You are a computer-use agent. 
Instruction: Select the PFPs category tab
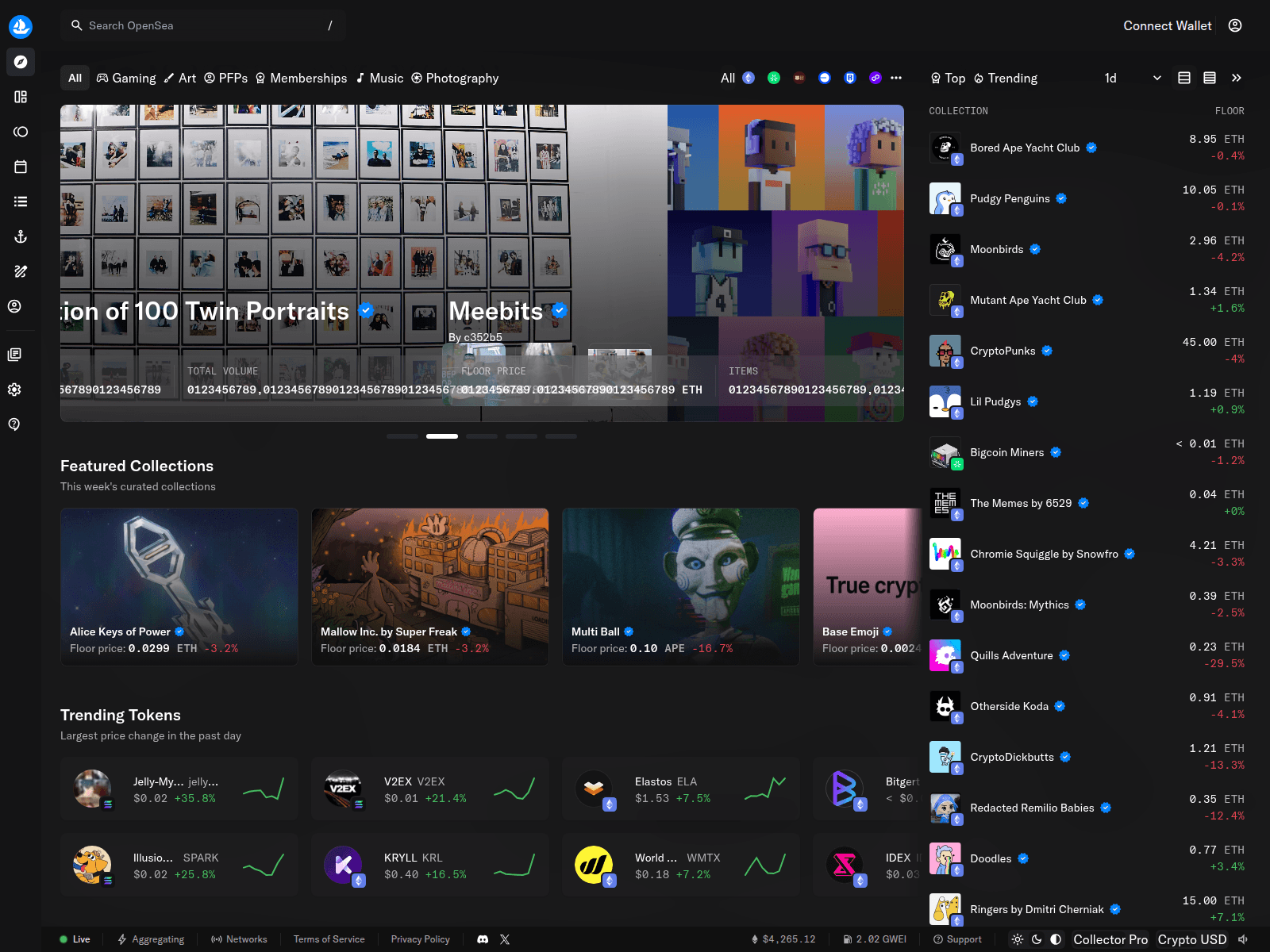click(x=226, y=78)
